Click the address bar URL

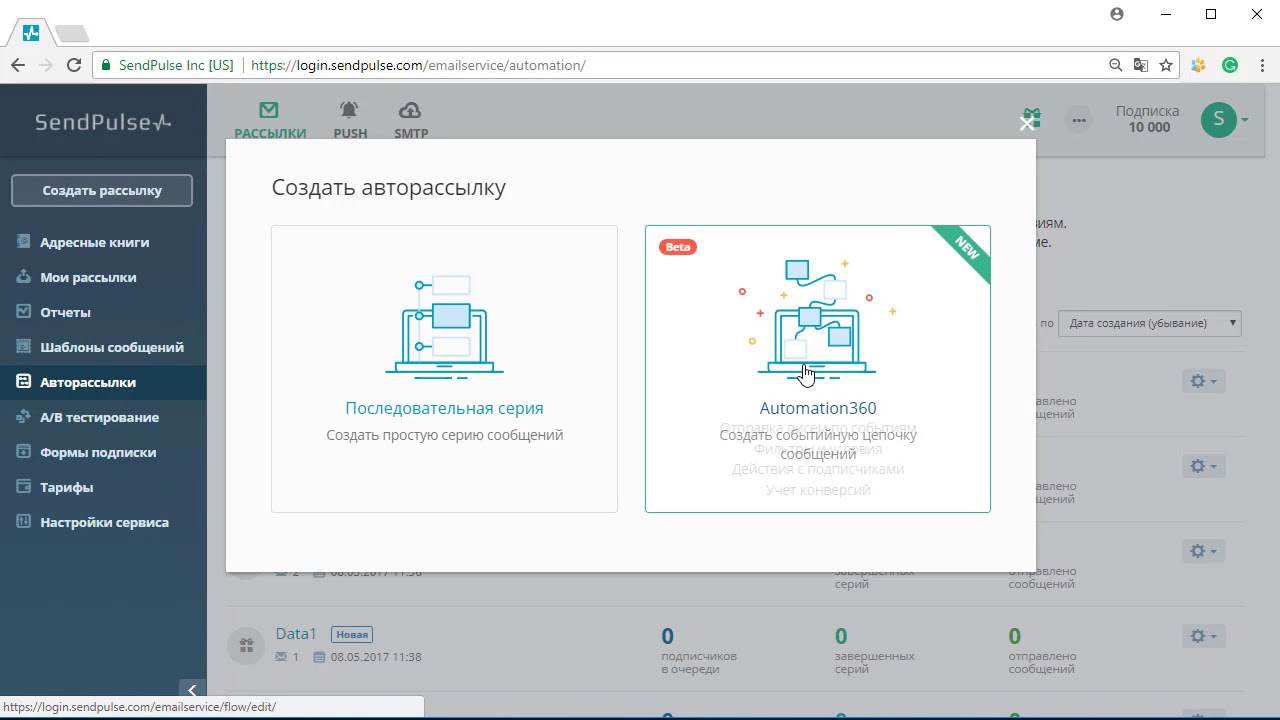tap(418, 65)
